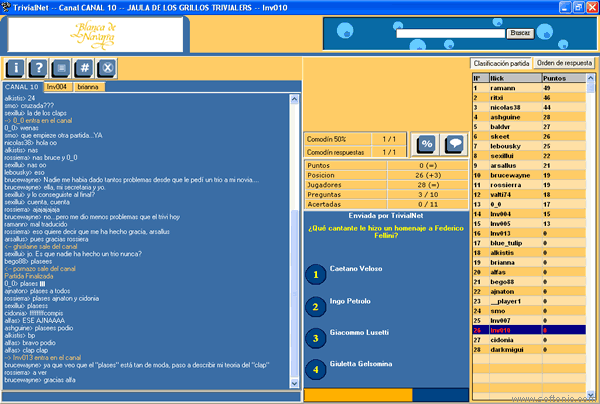Click the hash (#) channel icon

click(x=85, y=68)
